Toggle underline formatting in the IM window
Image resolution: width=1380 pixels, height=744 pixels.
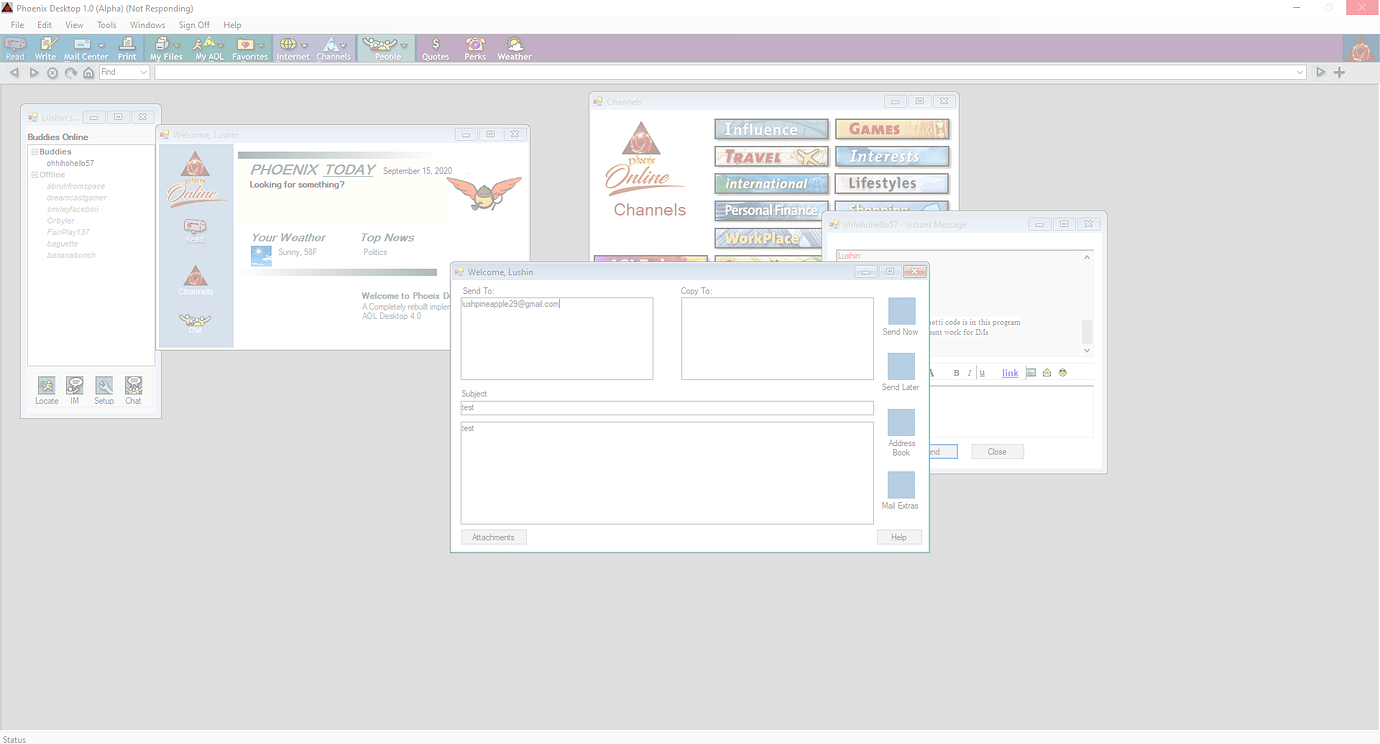coord(982,372)
